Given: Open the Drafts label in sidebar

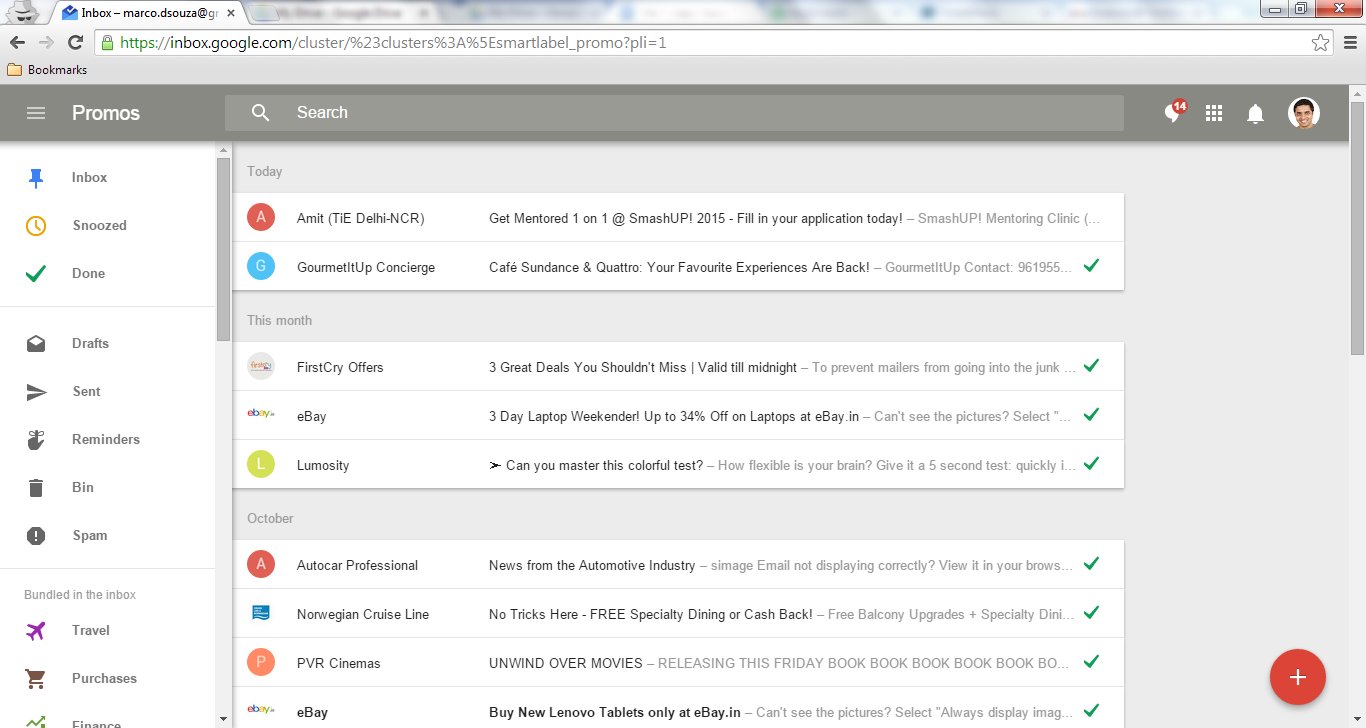Looking at the screenshot, I should [x=90, y=343].
